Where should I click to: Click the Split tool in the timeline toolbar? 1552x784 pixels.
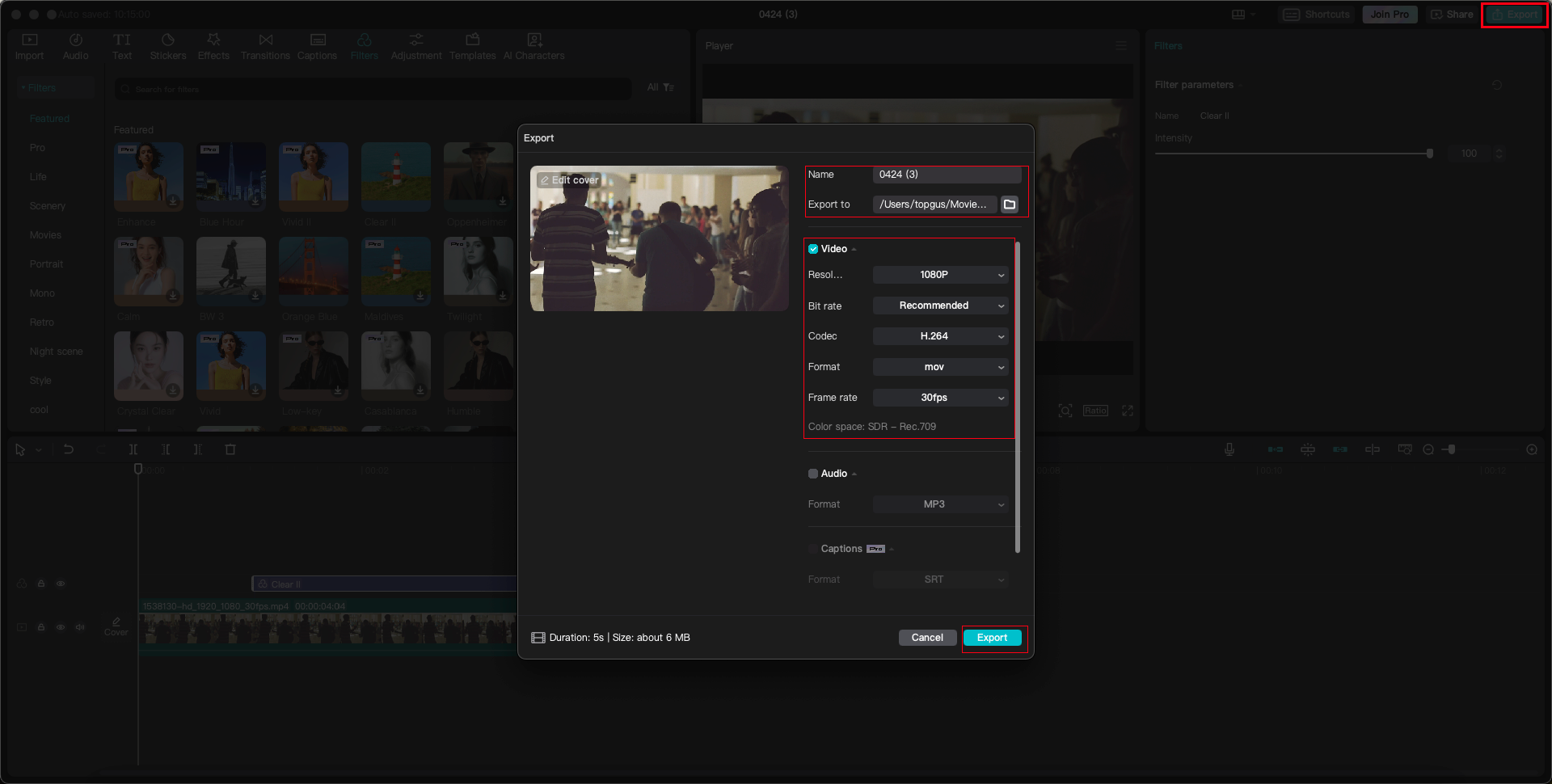pyautogui.click(x=133, y=449)
